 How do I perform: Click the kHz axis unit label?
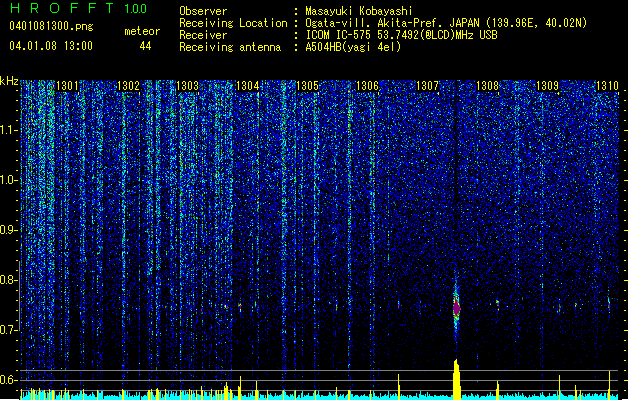click(9, 81)
